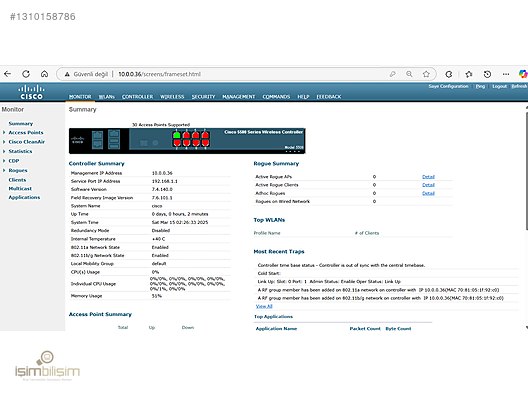Screen dimensions: 528x396
Task: Open Cisco CleanAir sidebar link
Action: click(x=27, y=142)
